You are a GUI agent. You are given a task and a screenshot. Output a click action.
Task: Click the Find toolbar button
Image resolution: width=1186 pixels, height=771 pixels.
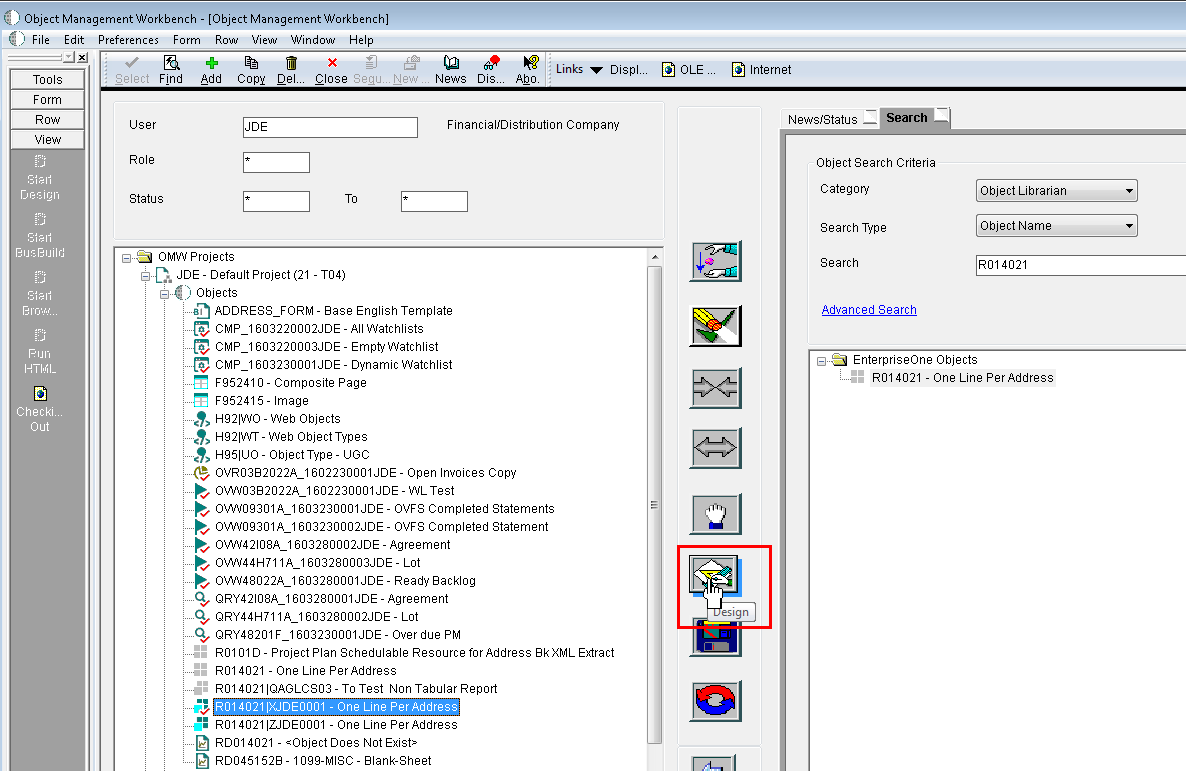pos(171,69)
